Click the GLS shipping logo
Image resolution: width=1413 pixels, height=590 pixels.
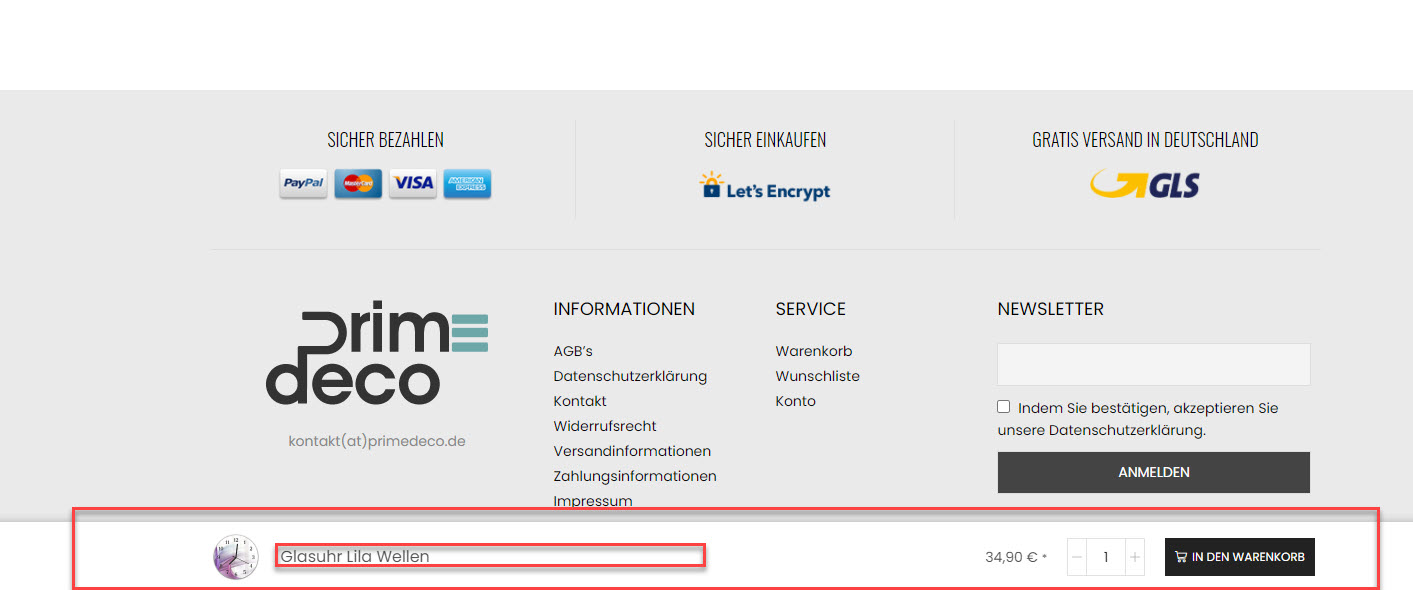[x=1145, y=185]
